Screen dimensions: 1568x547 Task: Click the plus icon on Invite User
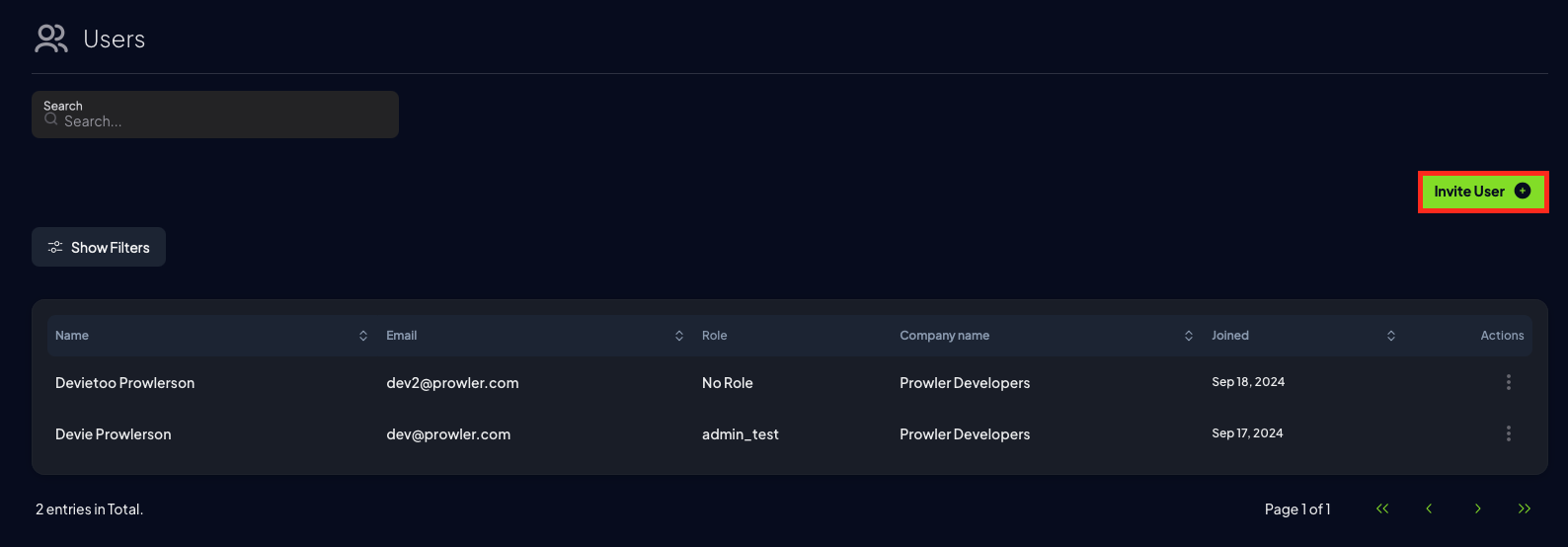1523,191
